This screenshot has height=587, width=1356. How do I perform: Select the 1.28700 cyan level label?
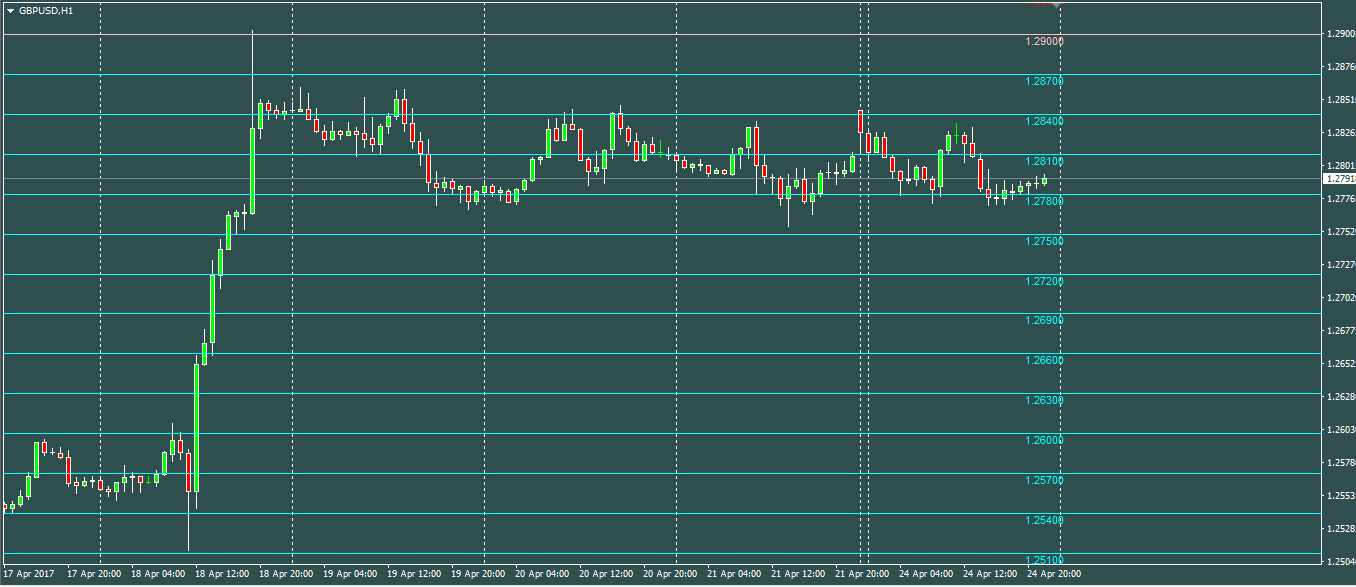(x=1044, y=81)
